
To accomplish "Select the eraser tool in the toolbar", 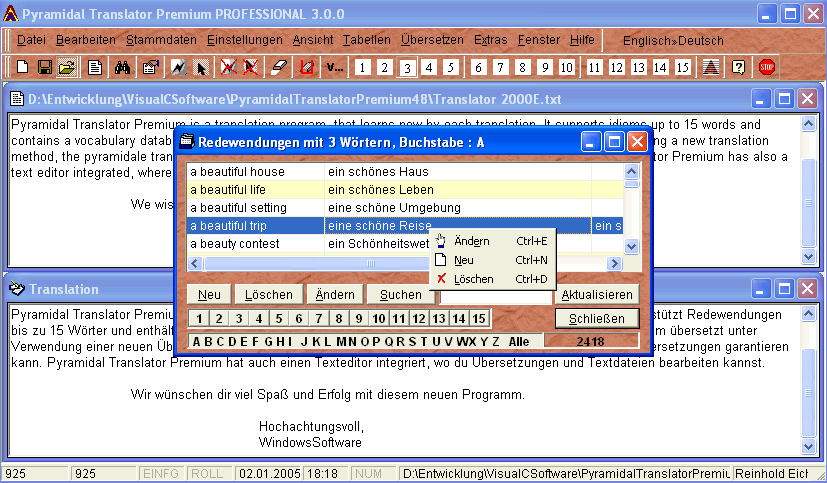I will 278,67.
